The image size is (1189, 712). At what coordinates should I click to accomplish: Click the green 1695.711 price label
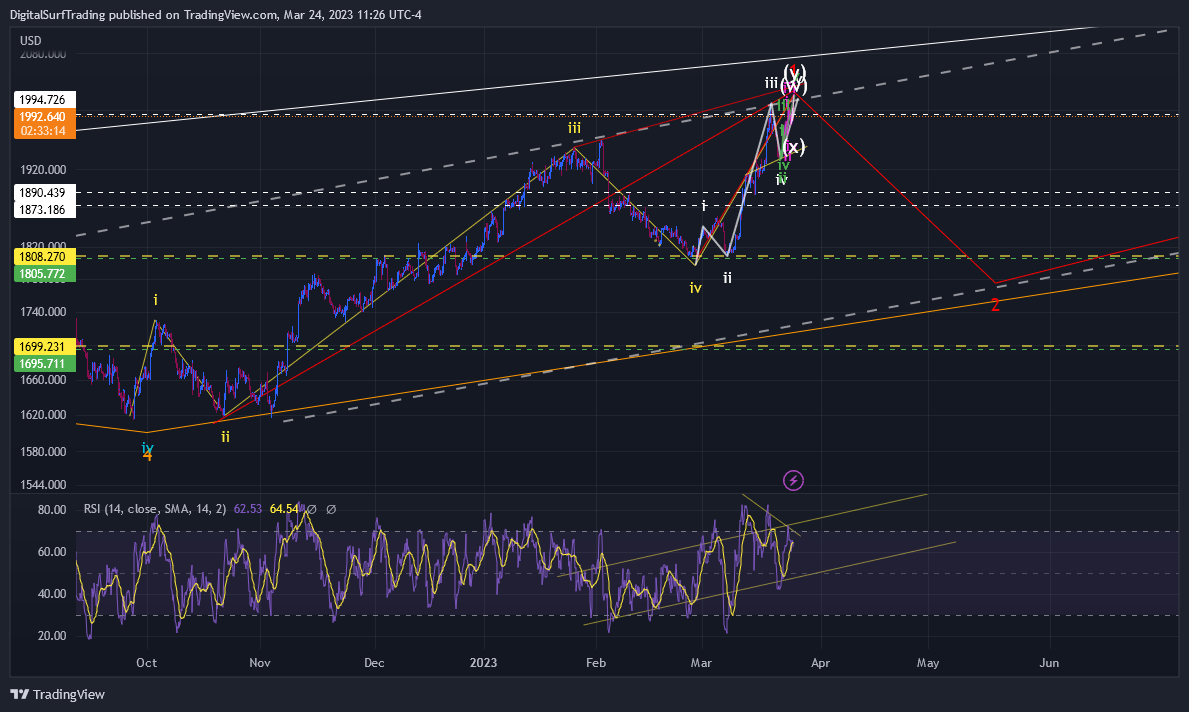click(44, 363)
